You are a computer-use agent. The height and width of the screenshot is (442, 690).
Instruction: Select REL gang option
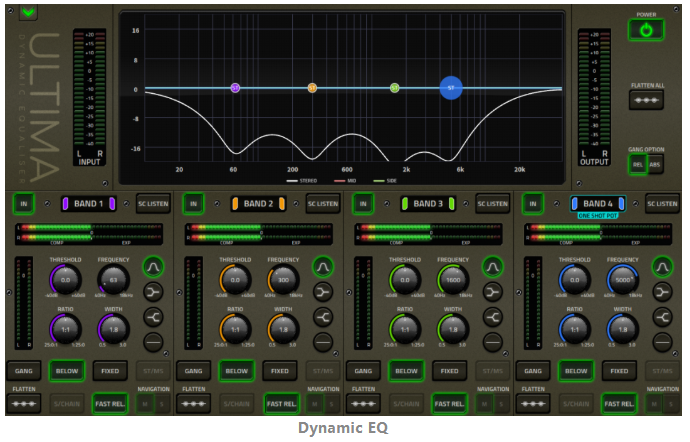pos(636,165)
